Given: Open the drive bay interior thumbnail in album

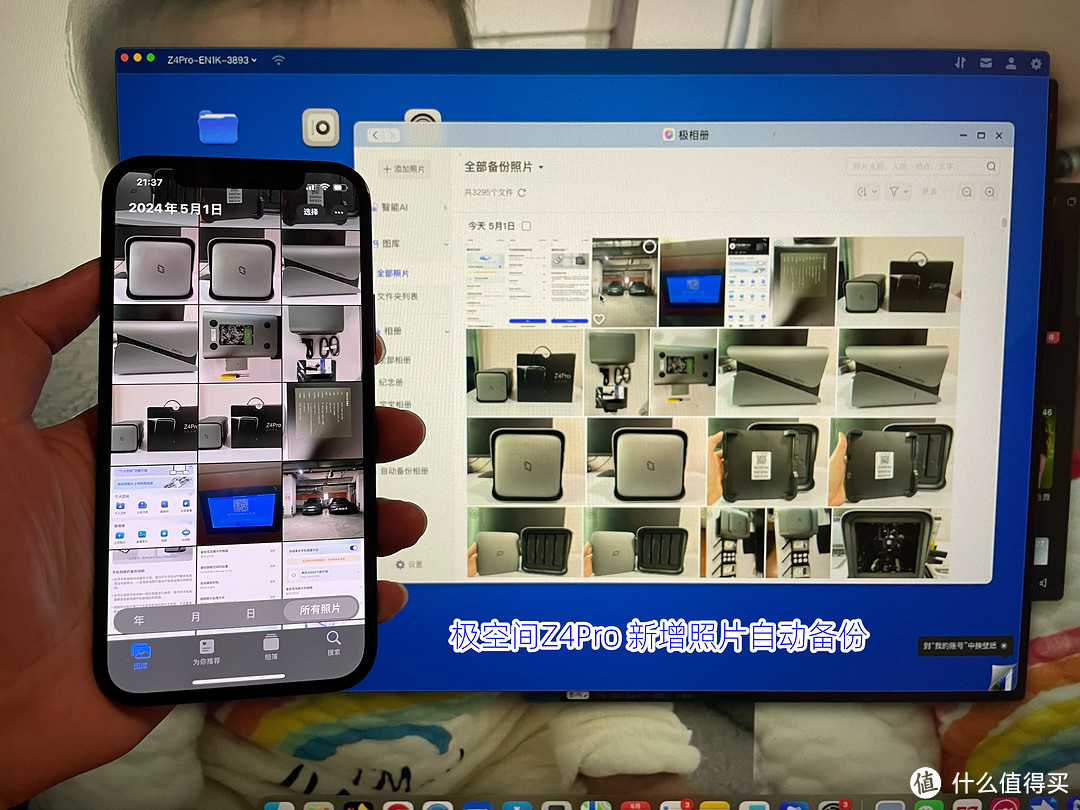Looking at the screenshot, I should click(891, 543).
